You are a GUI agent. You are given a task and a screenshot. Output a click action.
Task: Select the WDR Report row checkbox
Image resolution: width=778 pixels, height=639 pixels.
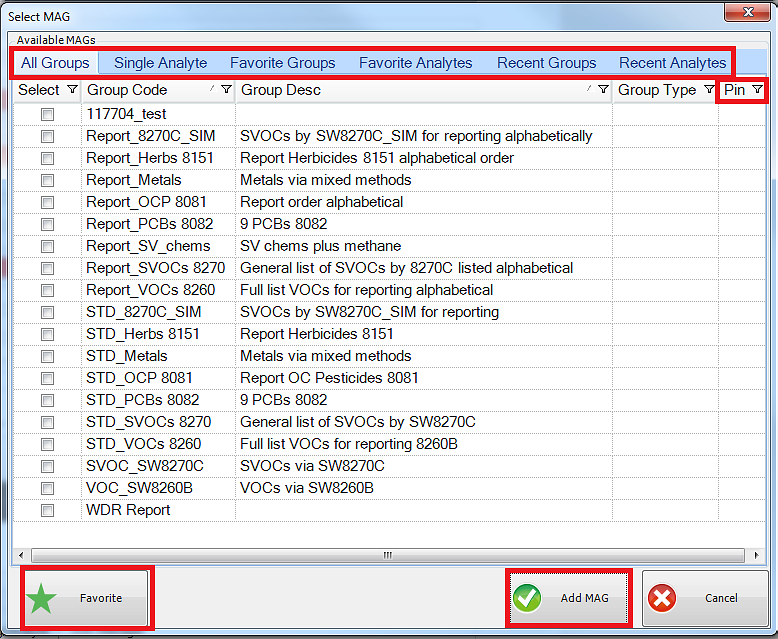click(x=47, y=510)
